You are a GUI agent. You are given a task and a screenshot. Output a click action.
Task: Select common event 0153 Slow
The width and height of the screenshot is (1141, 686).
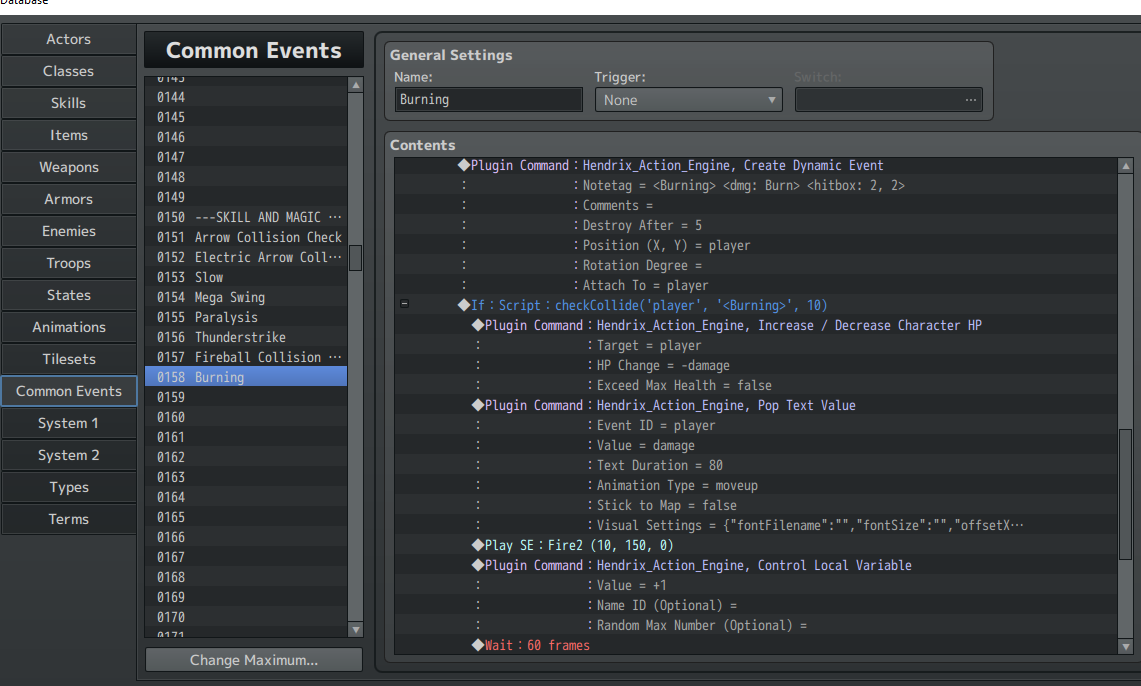pyautogui.click(x=246, y=277)
